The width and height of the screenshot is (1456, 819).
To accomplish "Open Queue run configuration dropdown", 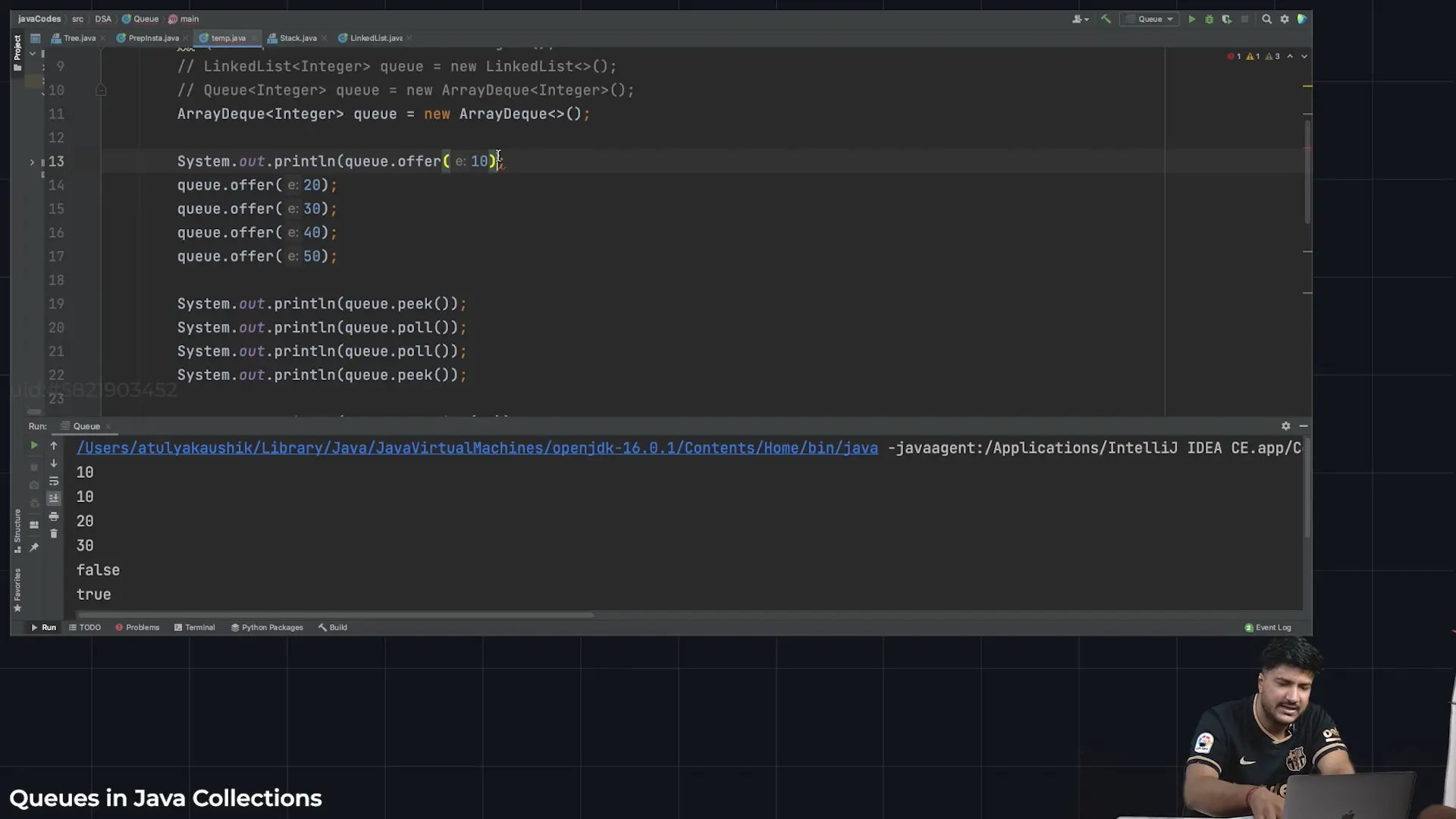I will click(1150, 19).
